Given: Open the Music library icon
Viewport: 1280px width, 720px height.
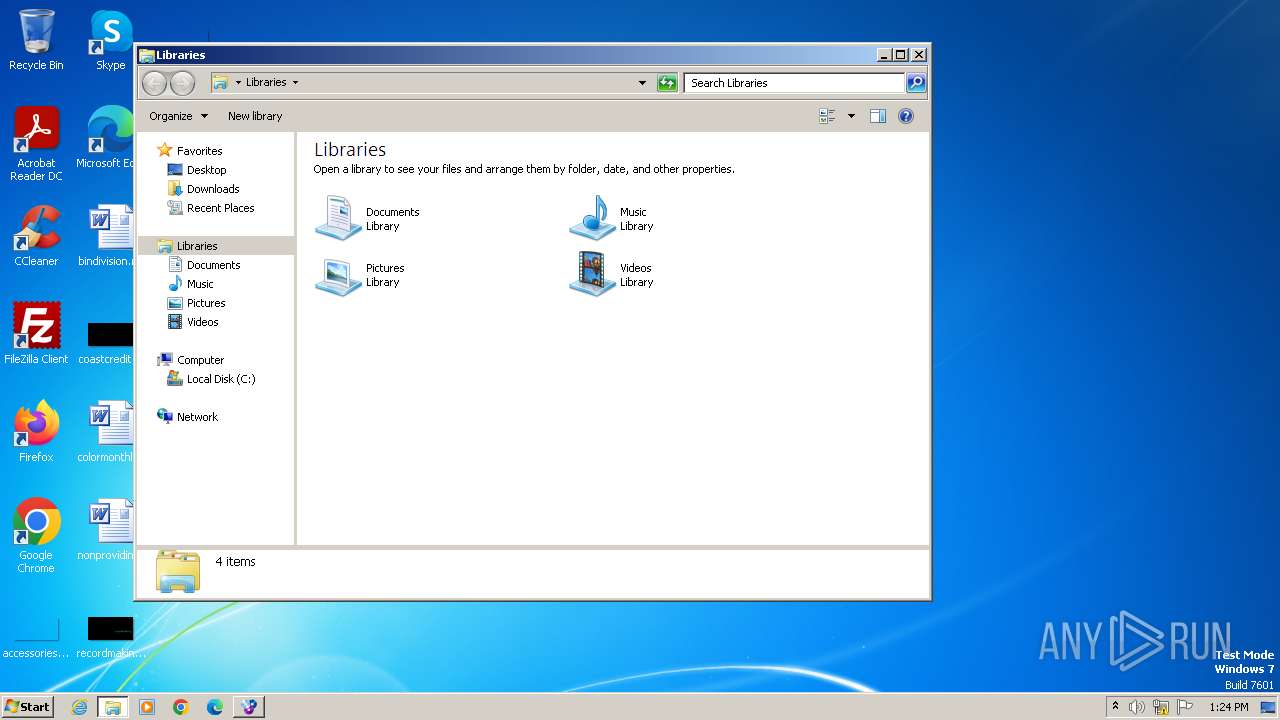Looking at the screenshot, I should [x=592, y=218].
